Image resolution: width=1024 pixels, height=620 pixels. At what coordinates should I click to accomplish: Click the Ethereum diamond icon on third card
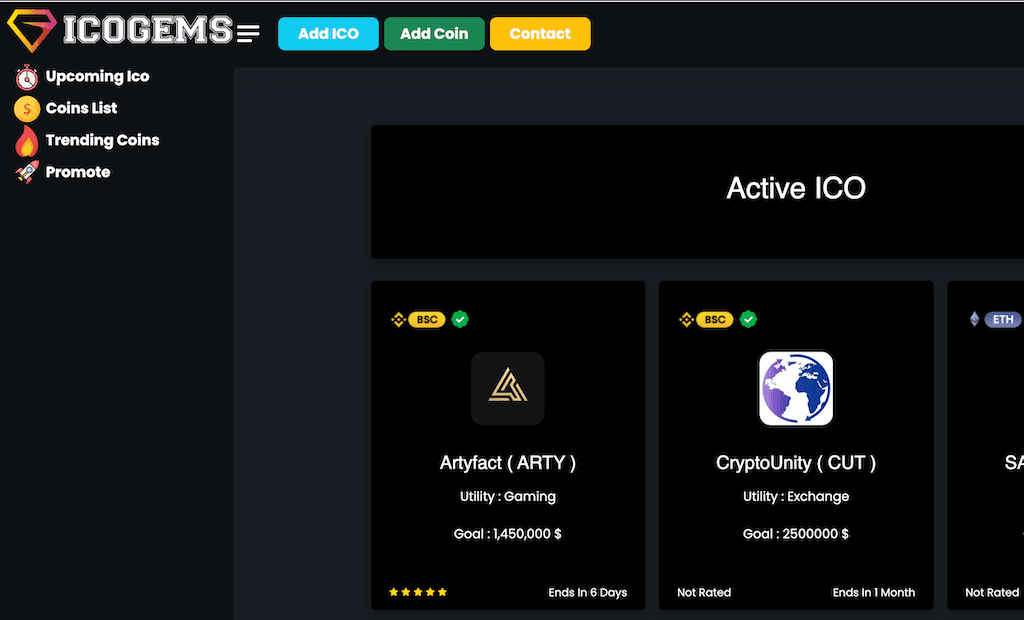pyautogui.click(x=974, y=319)
